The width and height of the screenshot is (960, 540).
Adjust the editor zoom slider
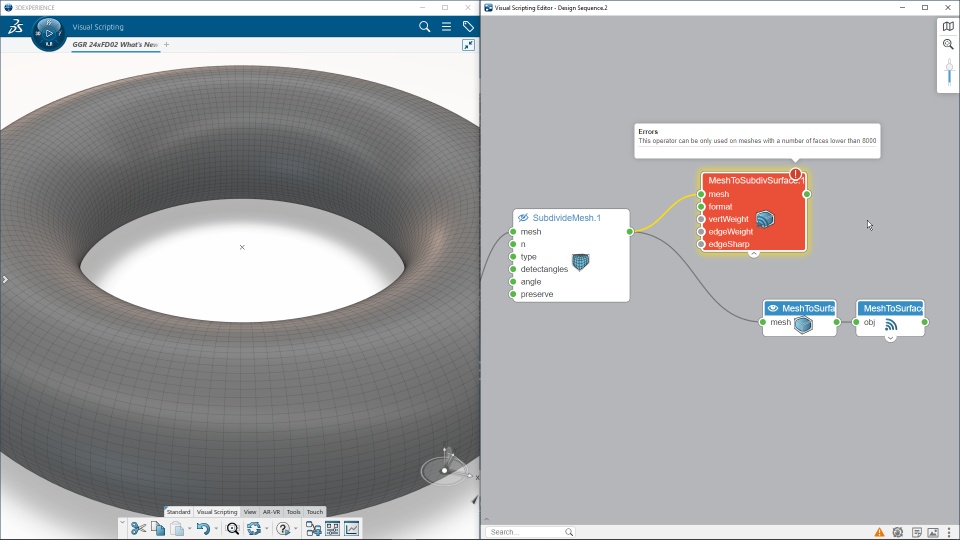pos(950,72)
